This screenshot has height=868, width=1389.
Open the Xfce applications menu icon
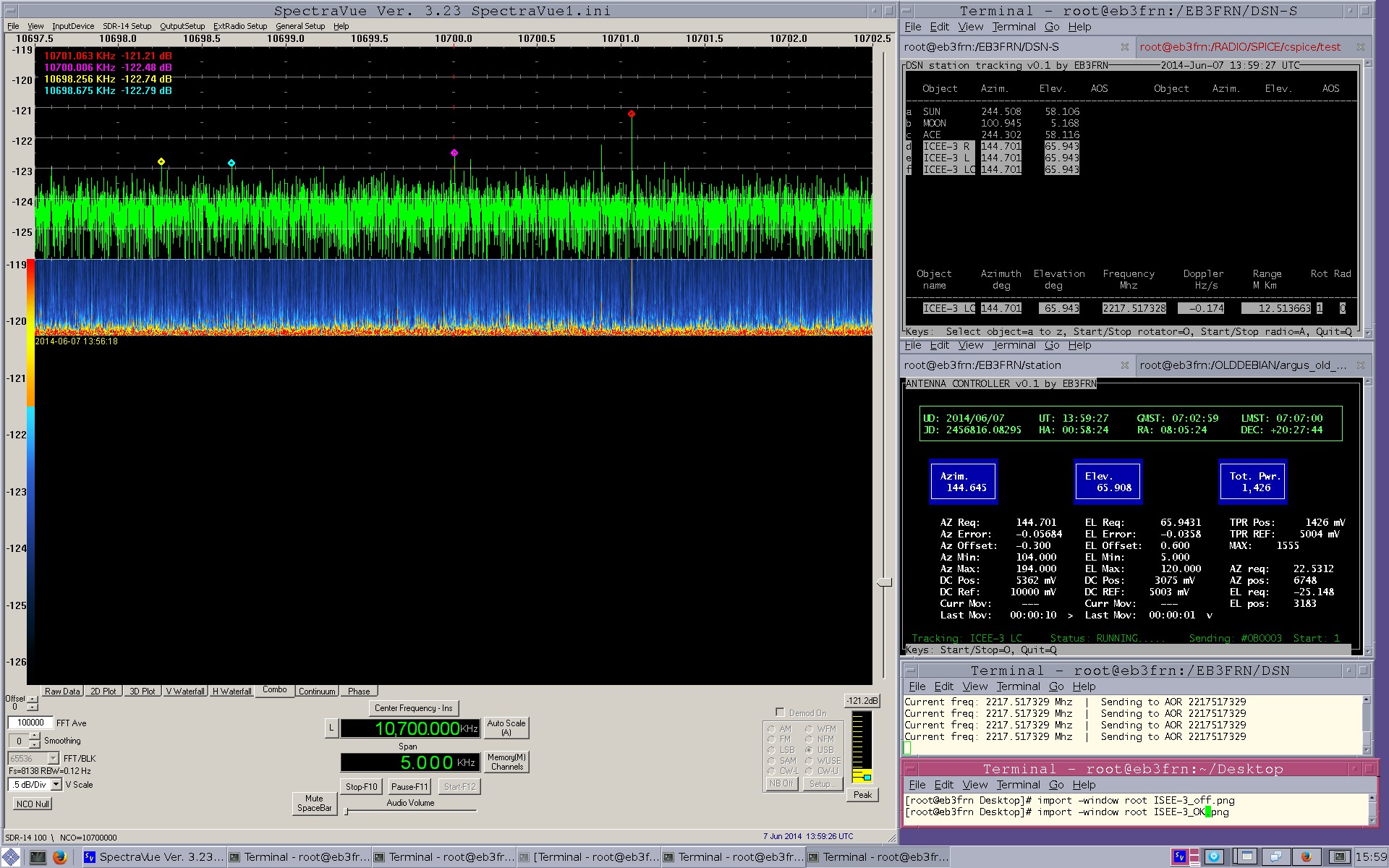tap(11, 857)
